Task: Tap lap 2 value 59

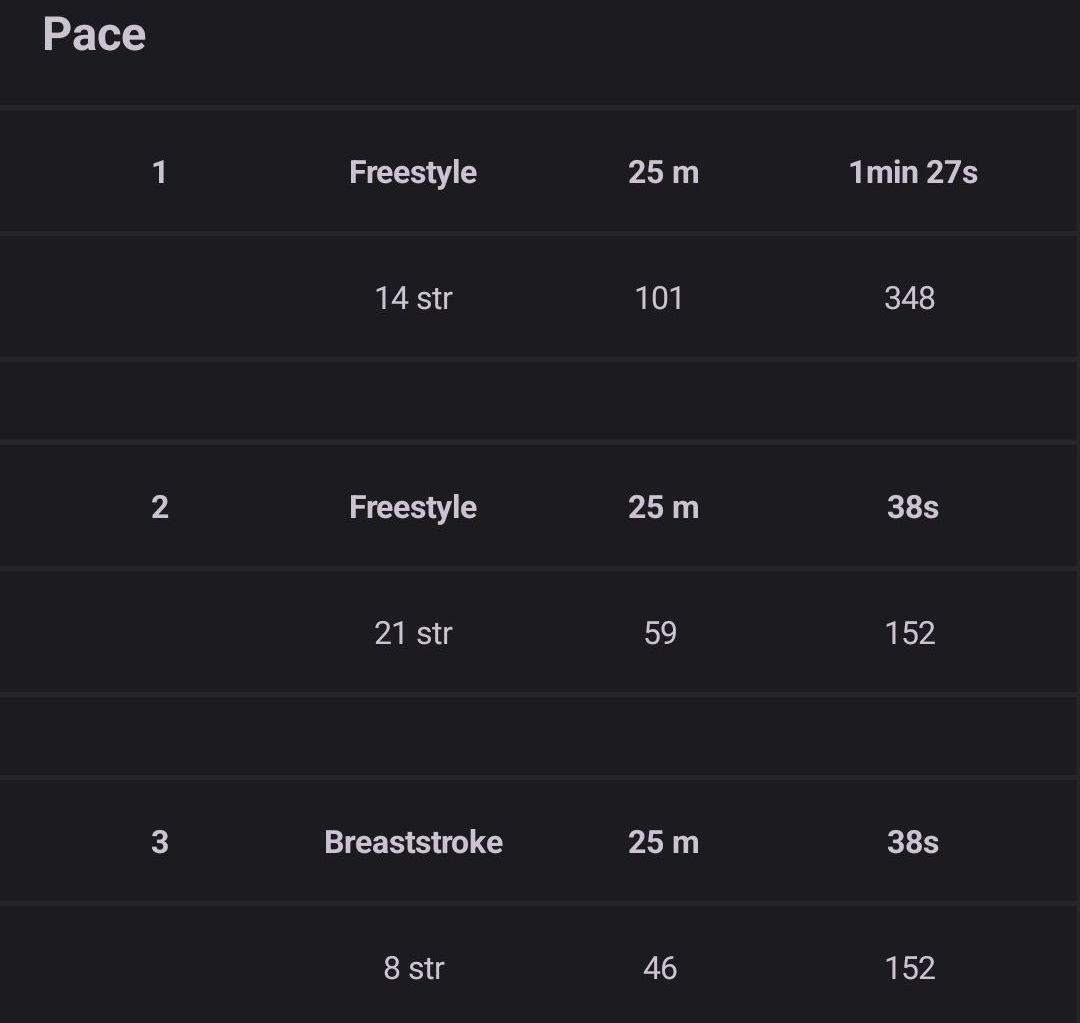Action: click(660, 633)
